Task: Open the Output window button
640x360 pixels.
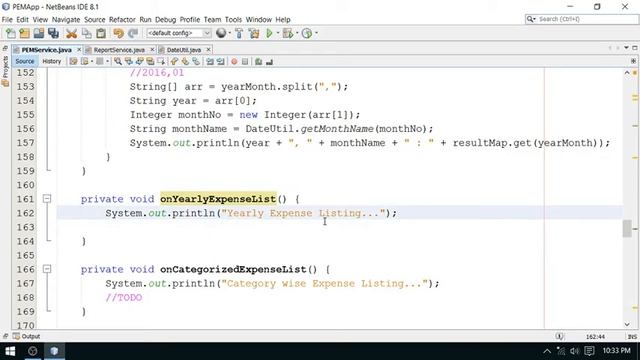Action: tap(27, 336)
